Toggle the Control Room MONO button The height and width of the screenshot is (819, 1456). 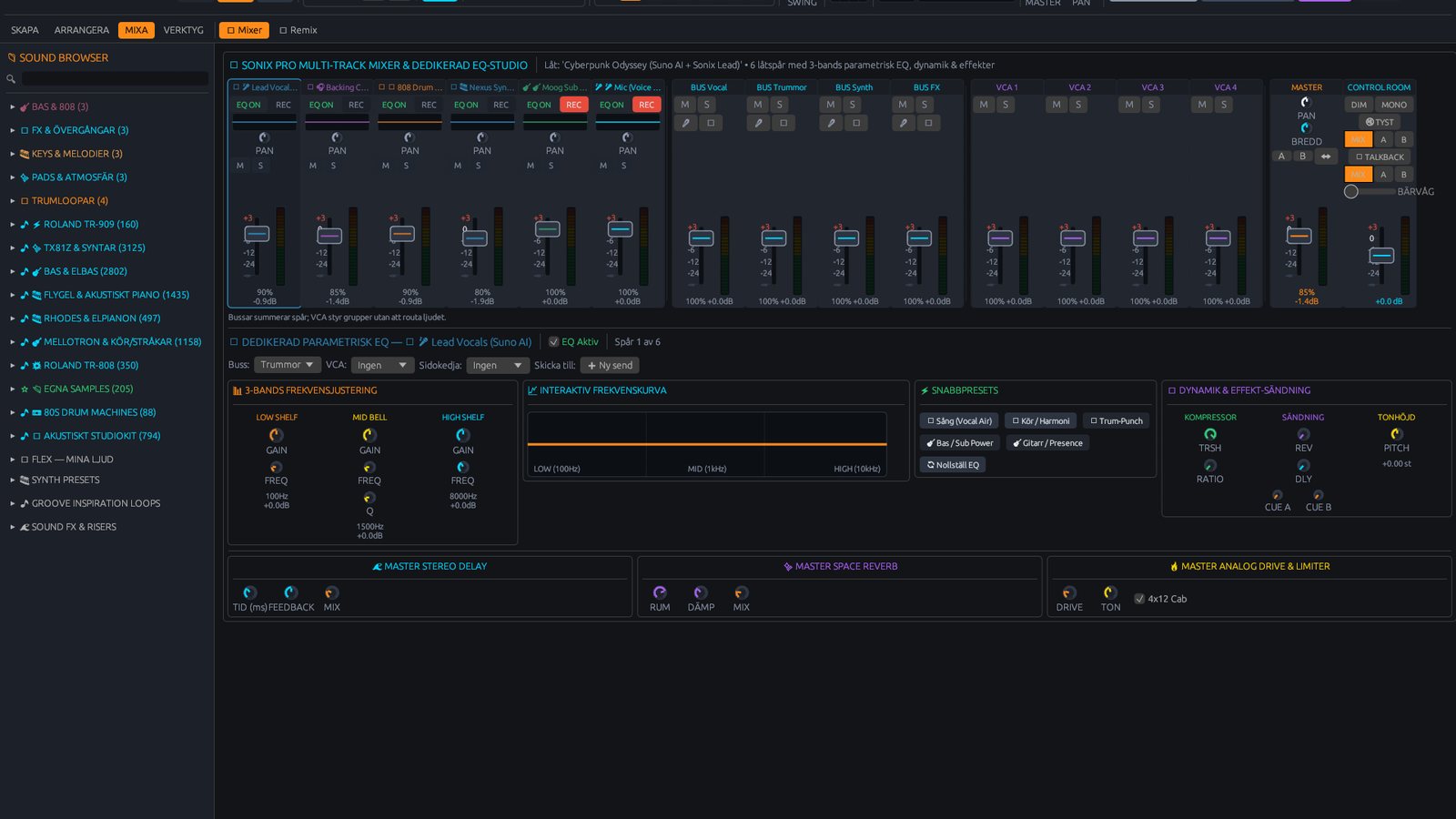click(x=1393, y=105)
